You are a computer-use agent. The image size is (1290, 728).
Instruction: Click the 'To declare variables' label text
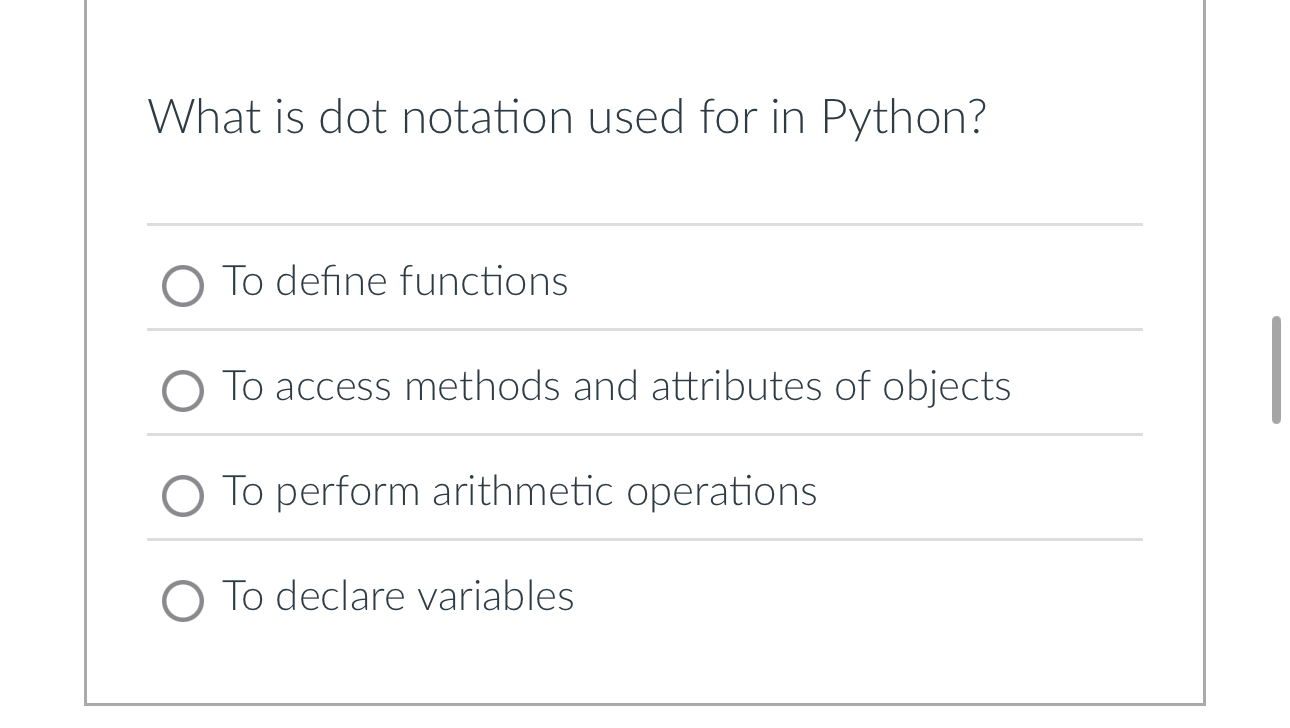click(x=397, y=597)
